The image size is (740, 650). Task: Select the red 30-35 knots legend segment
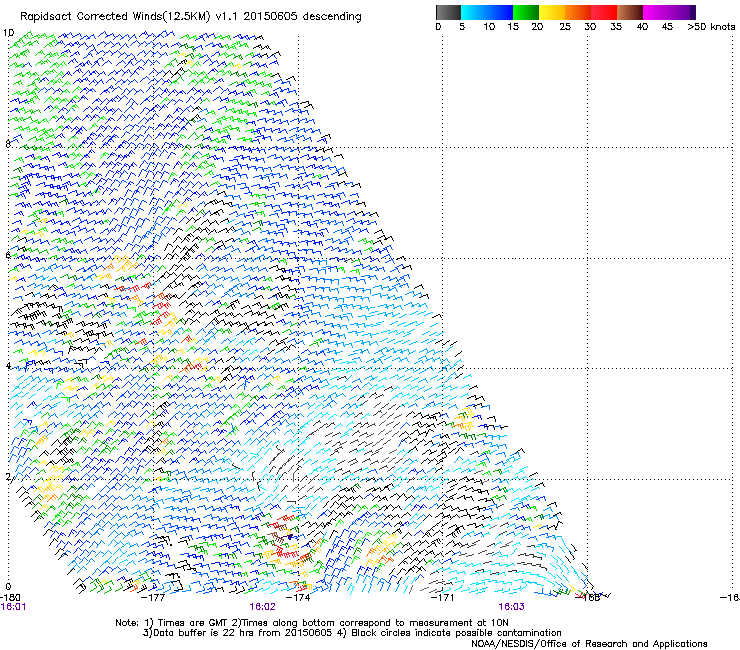604,12
